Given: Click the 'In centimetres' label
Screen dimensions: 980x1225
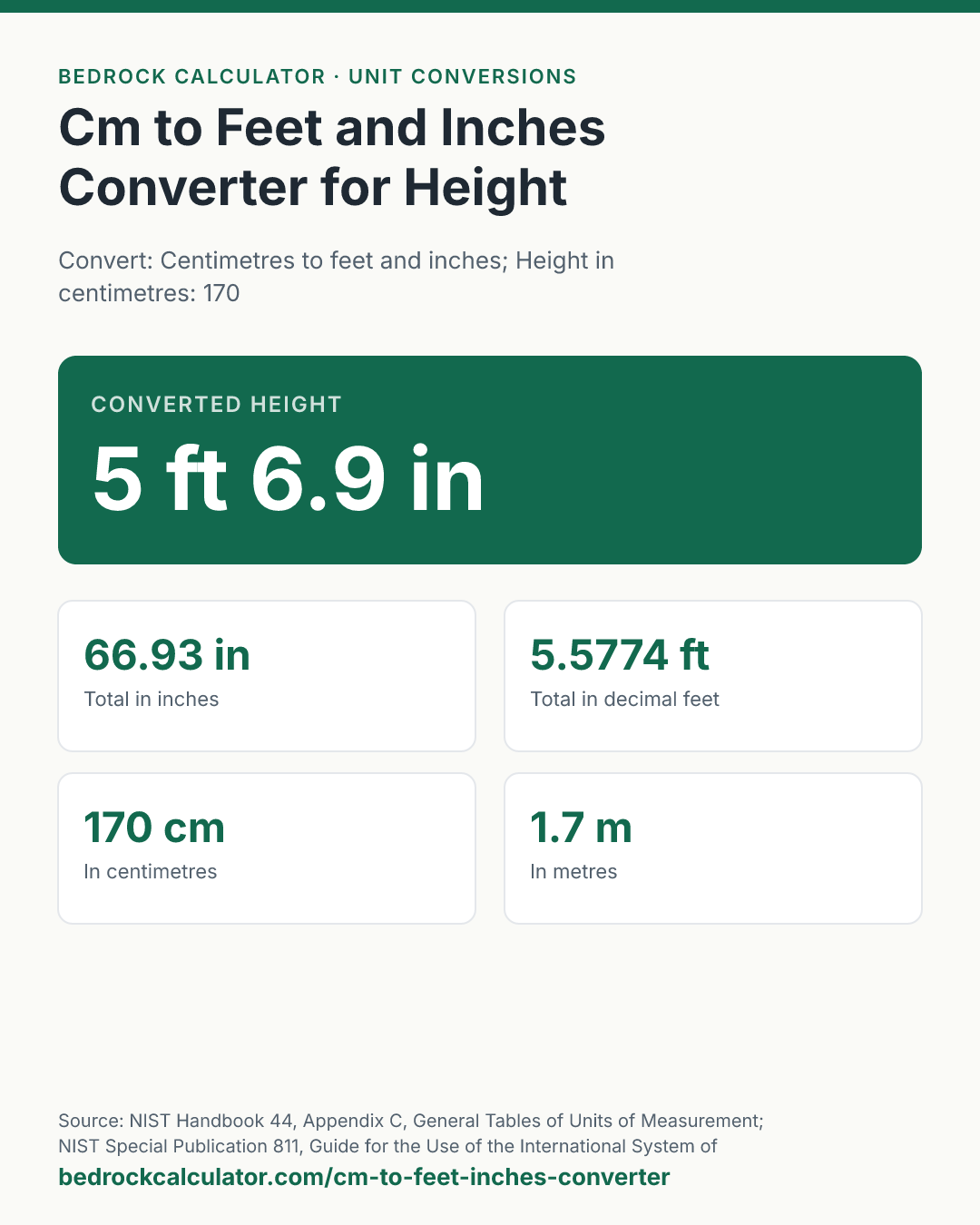Looking at the screenshot, I should [151, 871].
